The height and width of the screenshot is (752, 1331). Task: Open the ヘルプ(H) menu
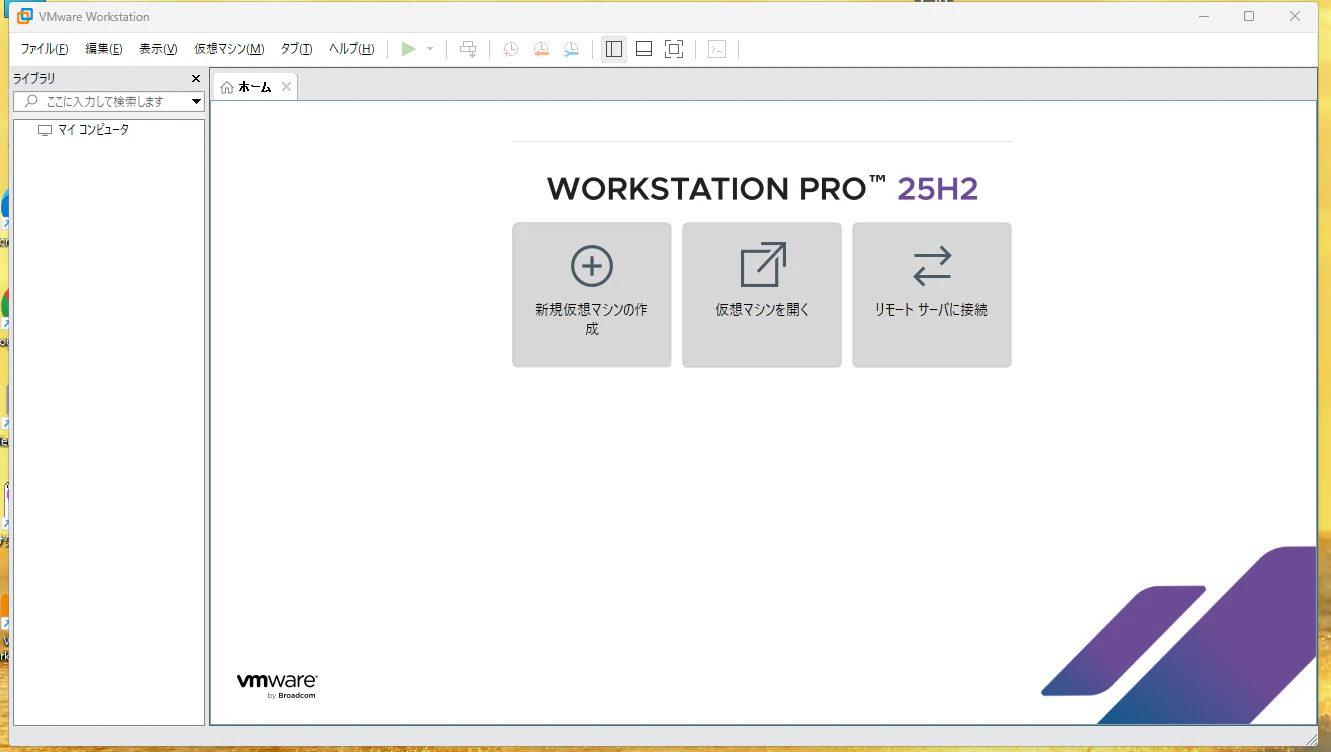tap(351, 49)
